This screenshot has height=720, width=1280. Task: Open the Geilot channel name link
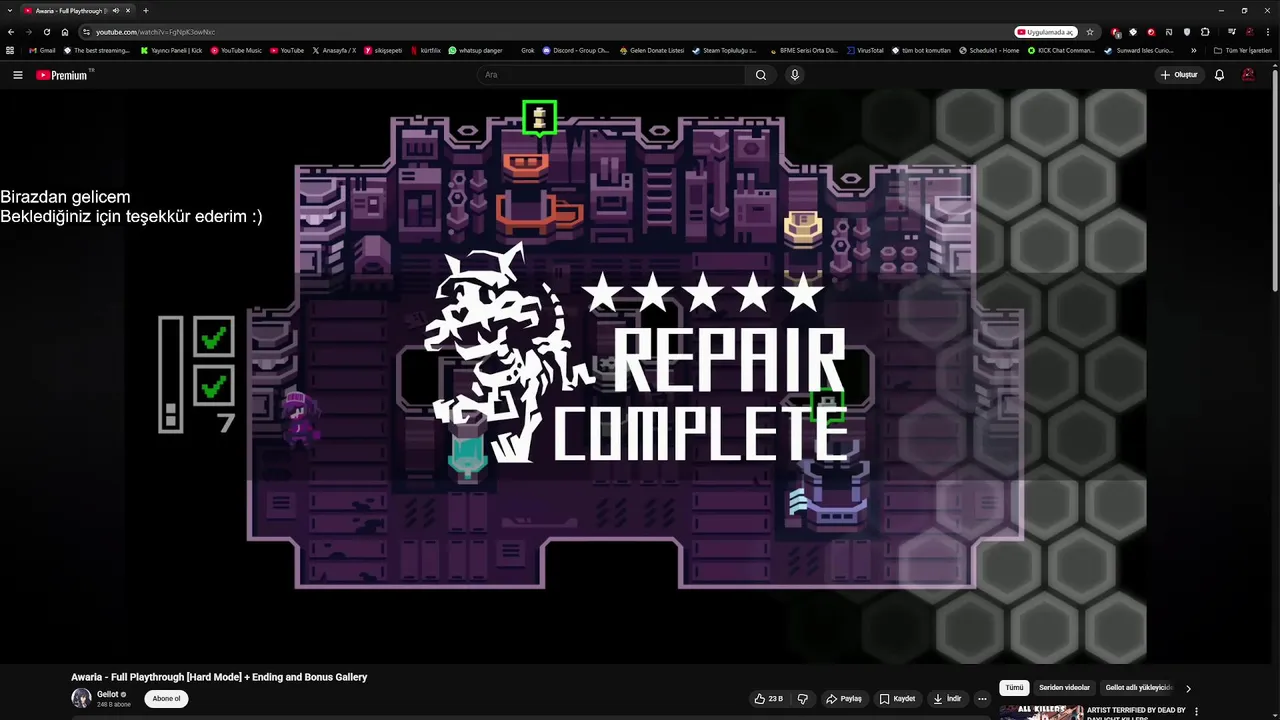[107, 694]
